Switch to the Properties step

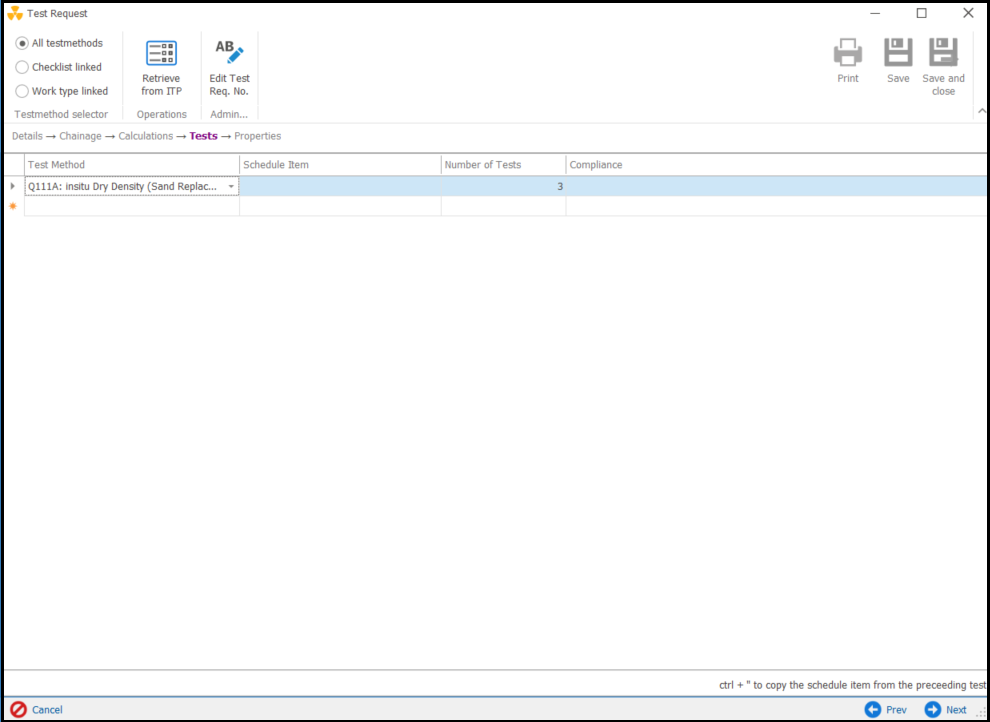(x=257, y=136)
